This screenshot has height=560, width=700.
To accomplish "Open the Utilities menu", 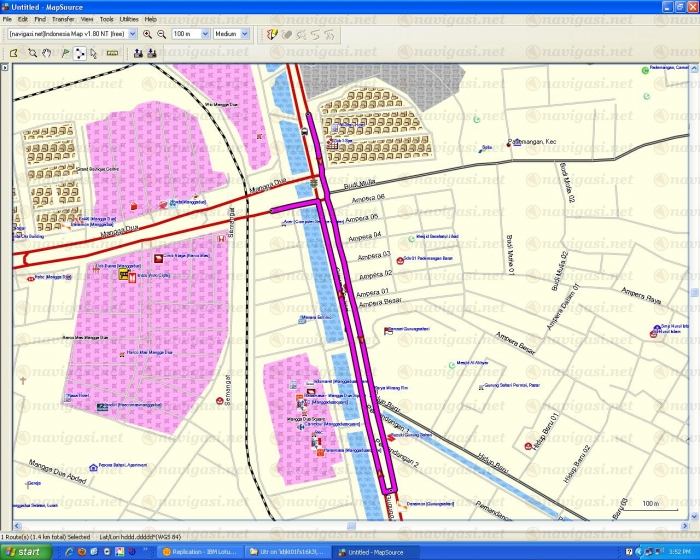I will pos(129,19).
